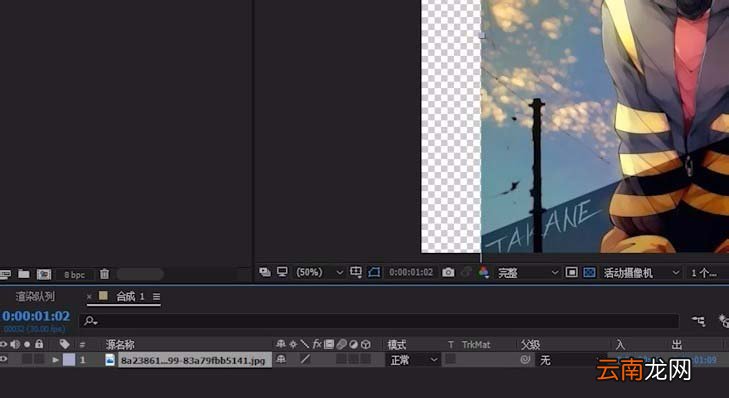Toggle the shy switch for layer 1
The width and height of the screenshot is (729, 398).
tap(281, 359)
